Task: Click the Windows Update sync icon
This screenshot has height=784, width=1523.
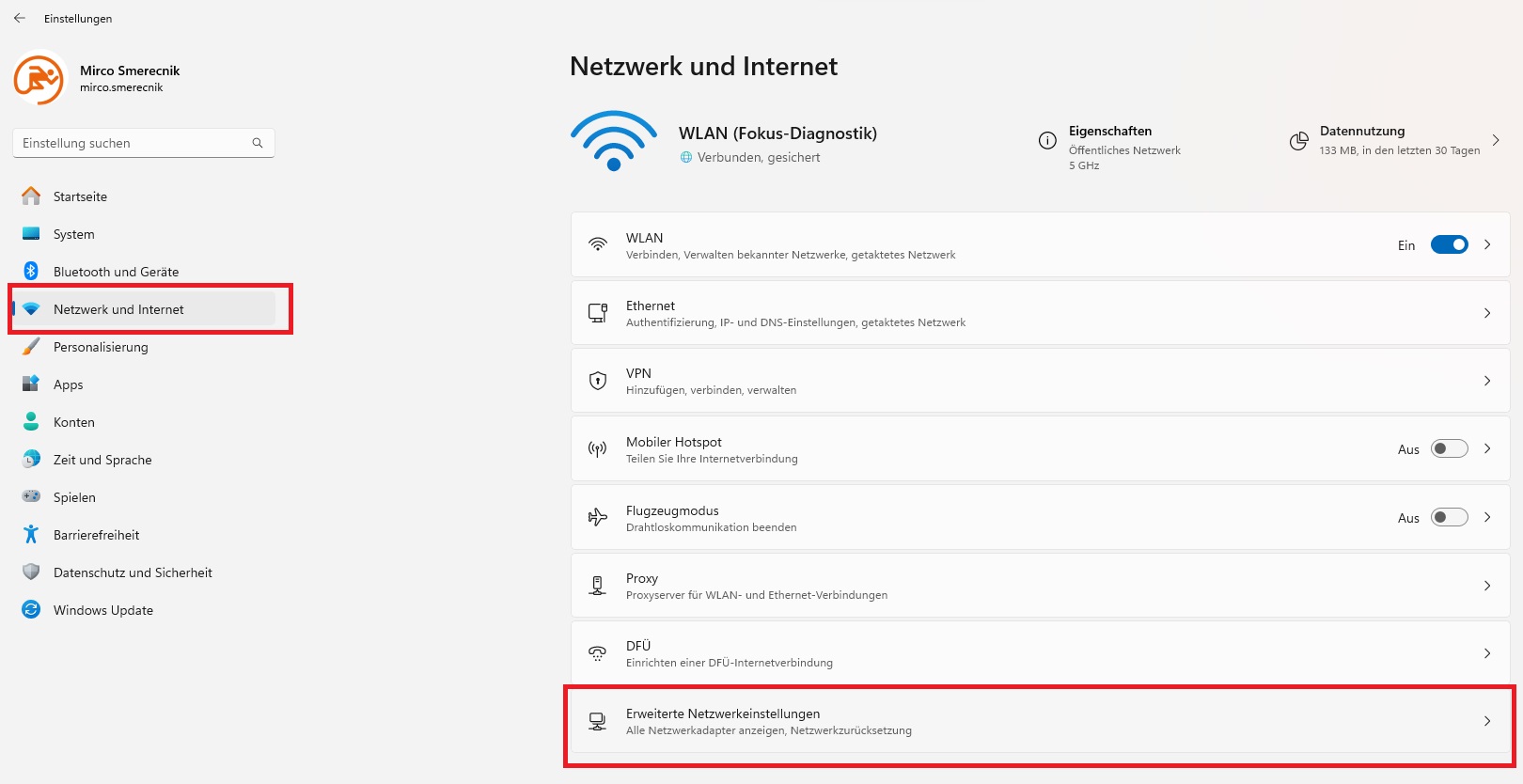Action: coord(31,609)
